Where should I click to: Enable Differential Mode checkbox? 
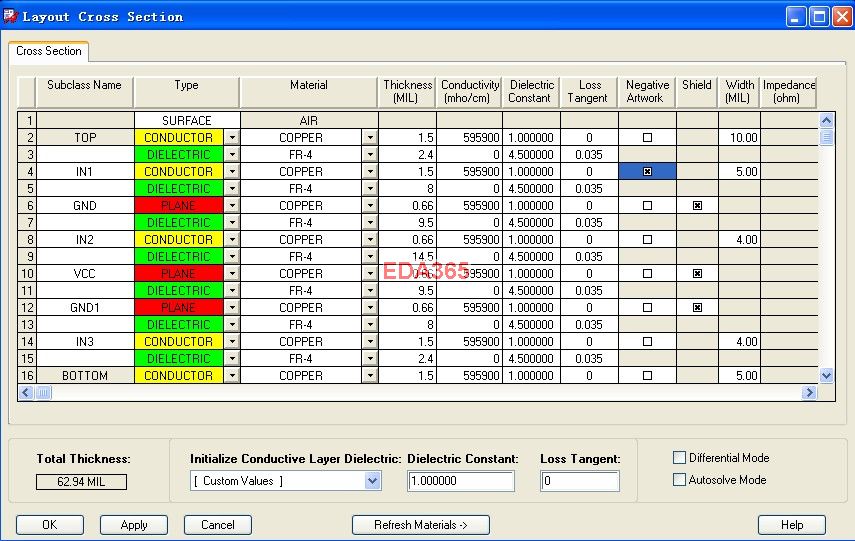click(x=680, y=458)
